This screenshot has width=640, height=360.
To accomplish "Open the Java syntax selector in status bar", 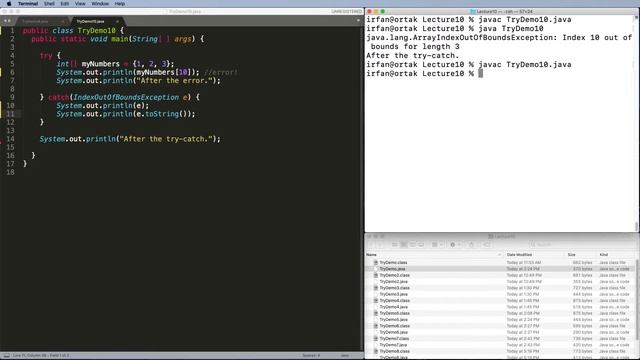I will pos(345,356).
